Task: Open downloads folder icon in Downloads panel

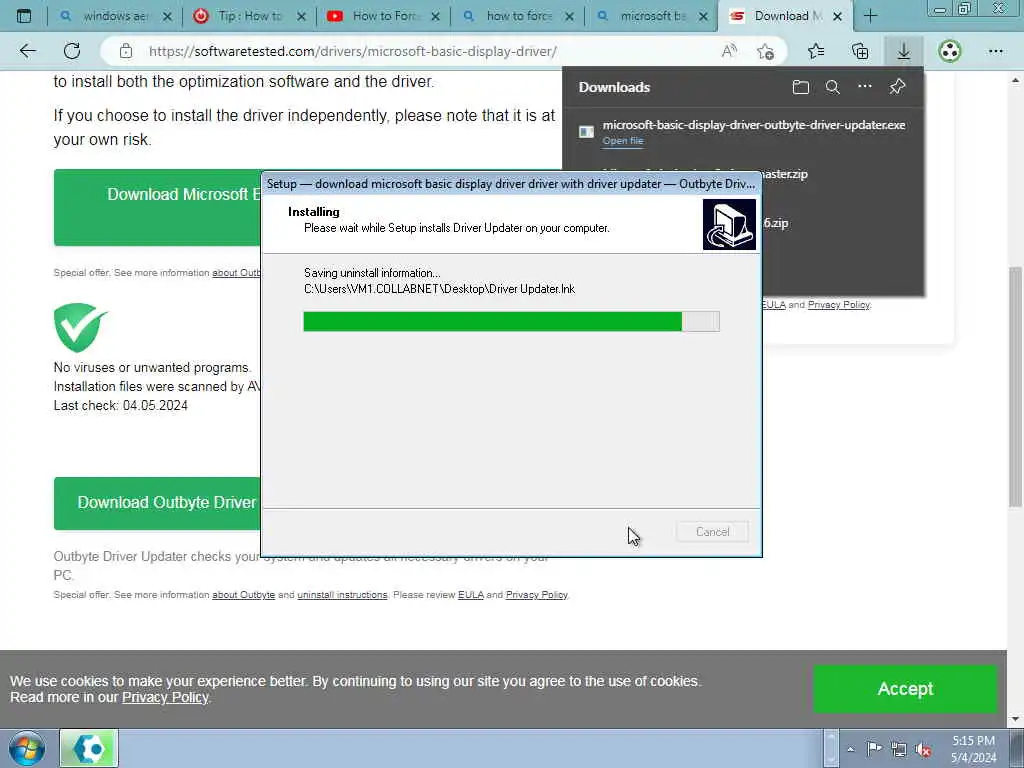Action: click(x=801, y=87)
